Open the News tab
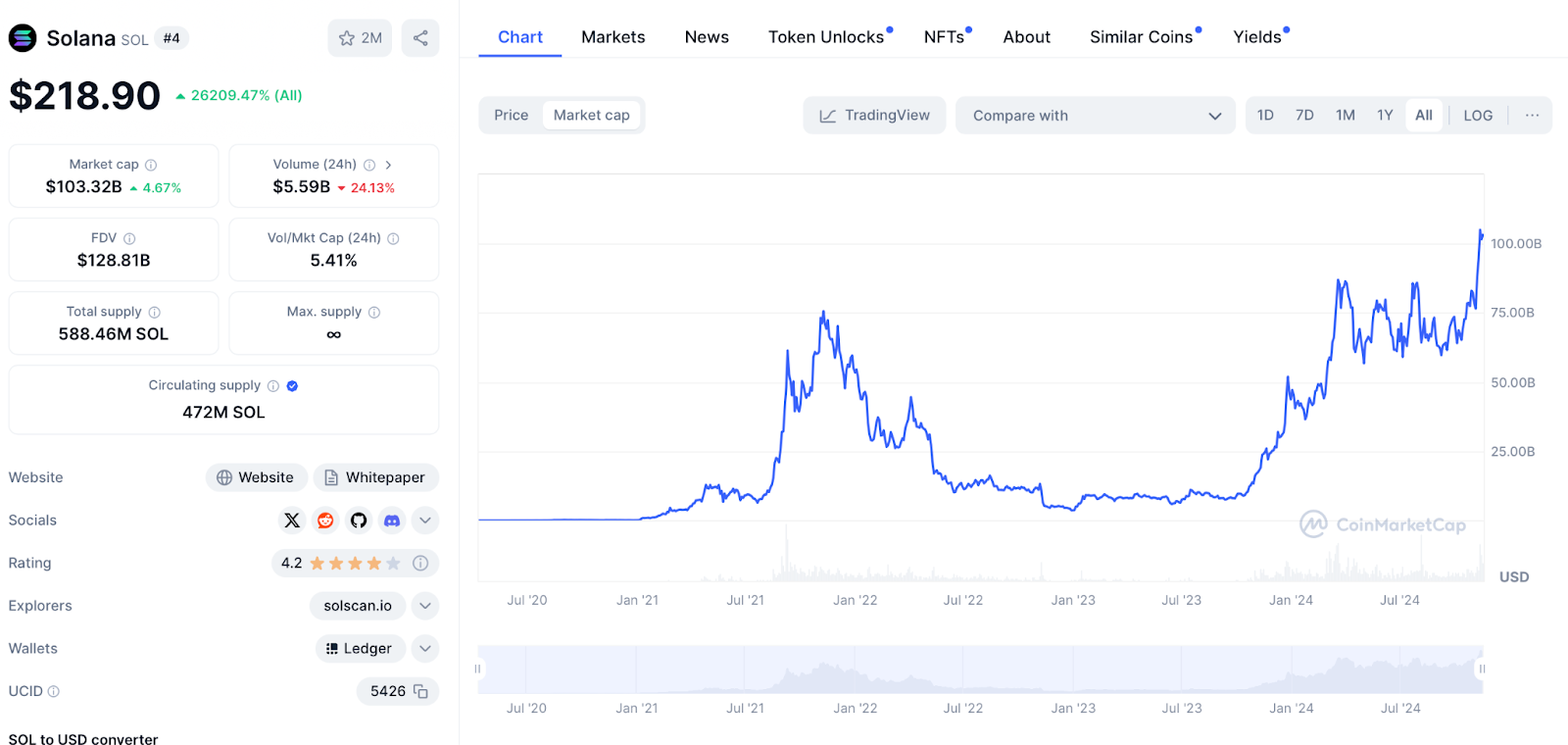Viewport: 1568px width, 745px height. point(707,37)
